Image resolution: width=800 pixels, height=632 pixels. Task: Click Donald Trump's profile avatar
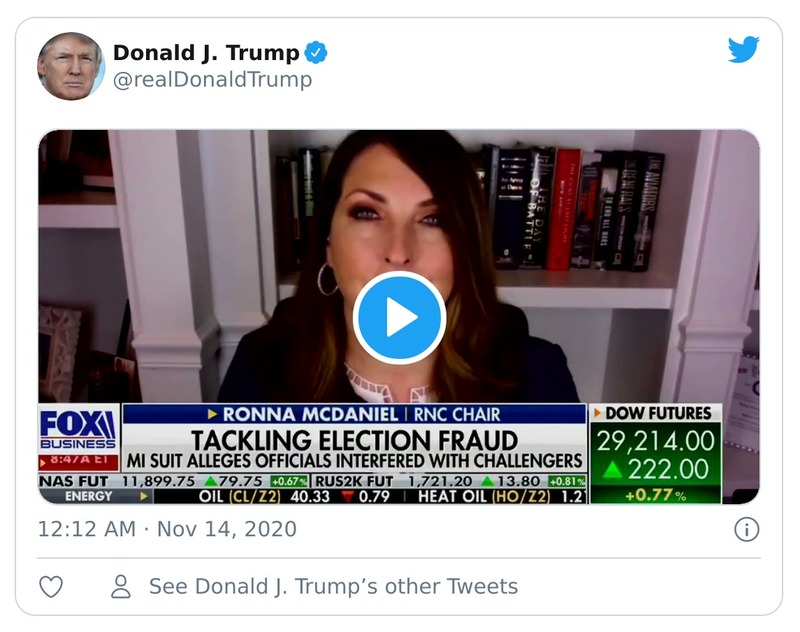coord(71,62)
